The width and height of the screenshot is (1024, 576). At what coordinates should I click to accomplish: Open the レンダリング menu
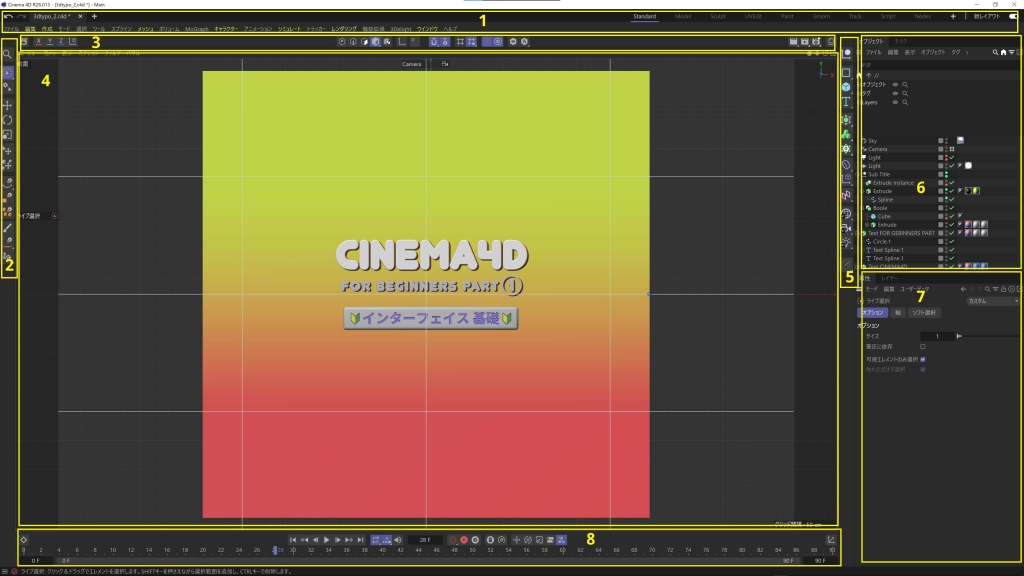pos(344,29)
